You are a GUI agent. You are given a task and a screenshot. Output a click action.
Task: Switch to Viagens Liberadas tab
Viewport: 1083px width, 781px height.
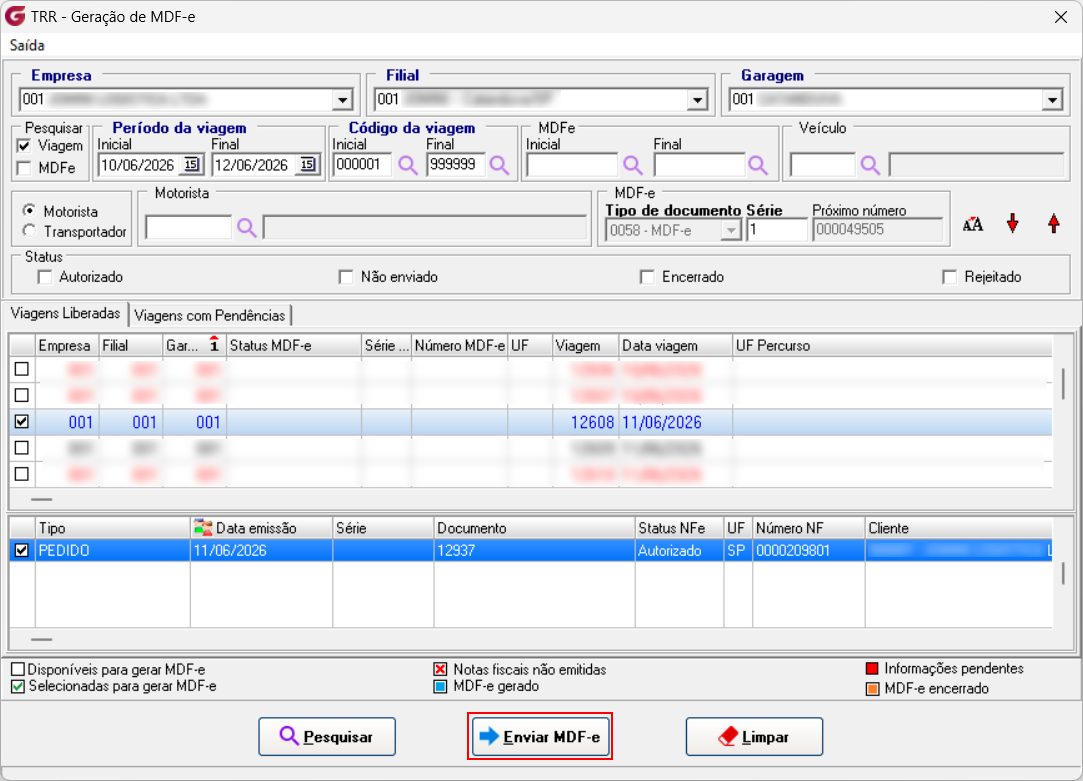click(x=66, y=314)
